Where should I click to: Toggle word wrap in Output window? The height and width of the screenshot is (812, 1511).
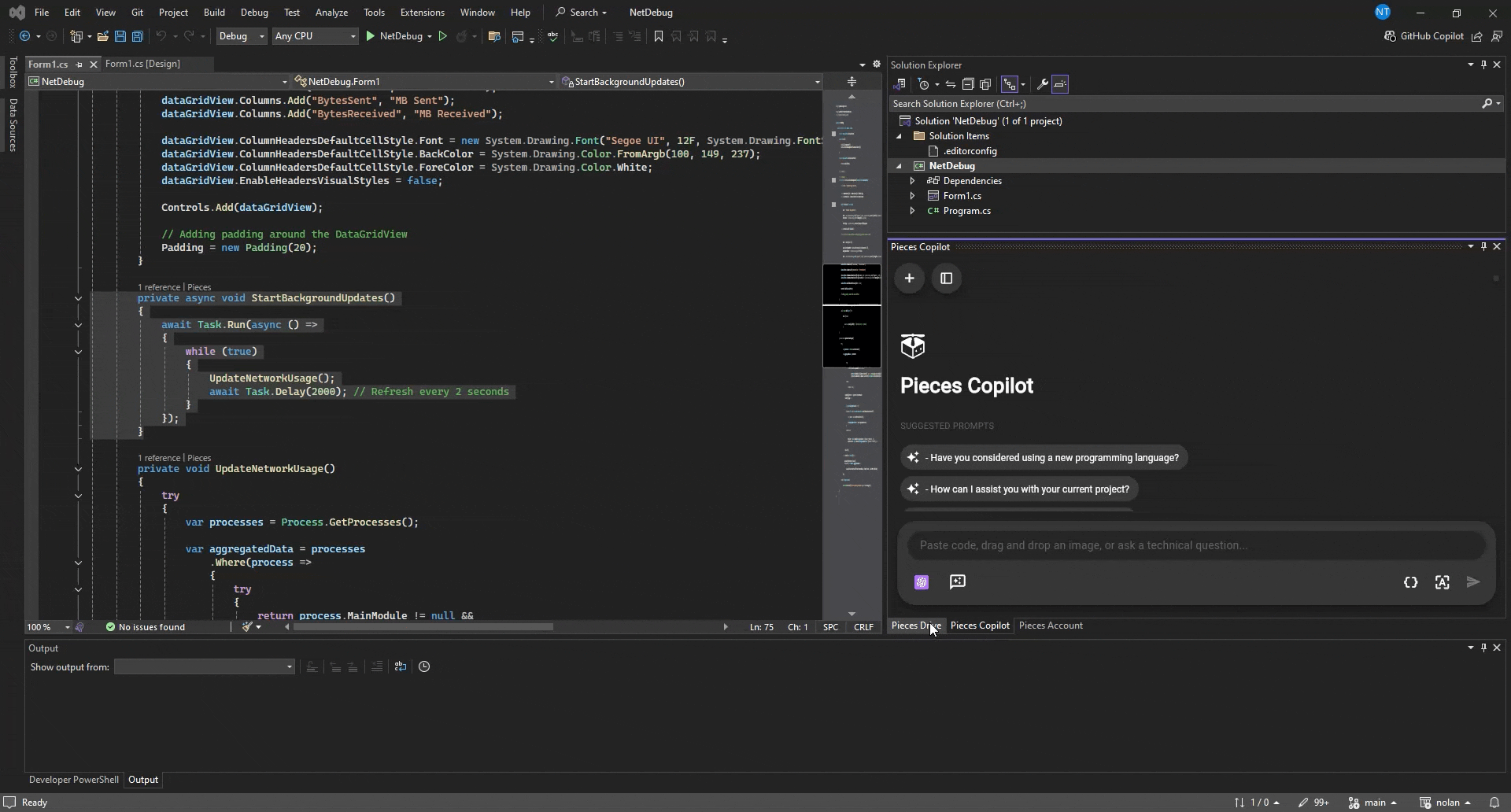pyautogui.click(x=401, y=667)
